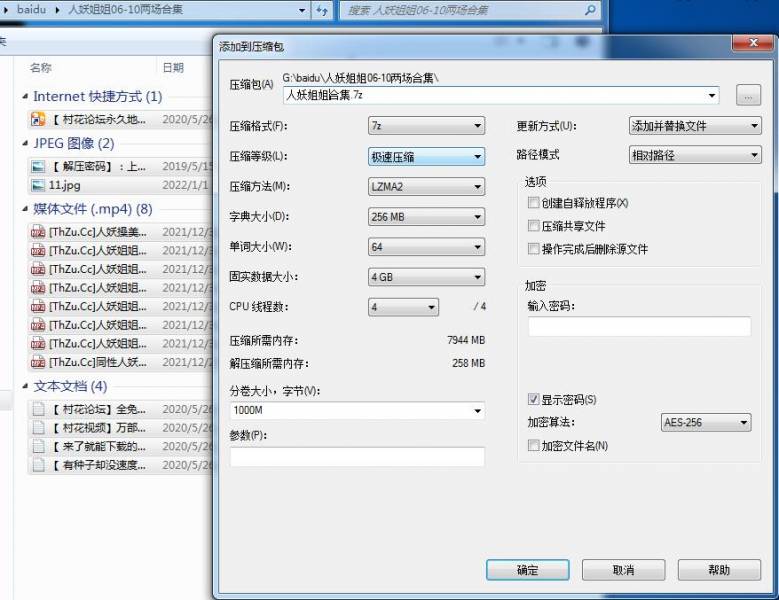Collapse the JPEG 图像 file group
This screenshot has height=600, width=779.
click(26, 144)
